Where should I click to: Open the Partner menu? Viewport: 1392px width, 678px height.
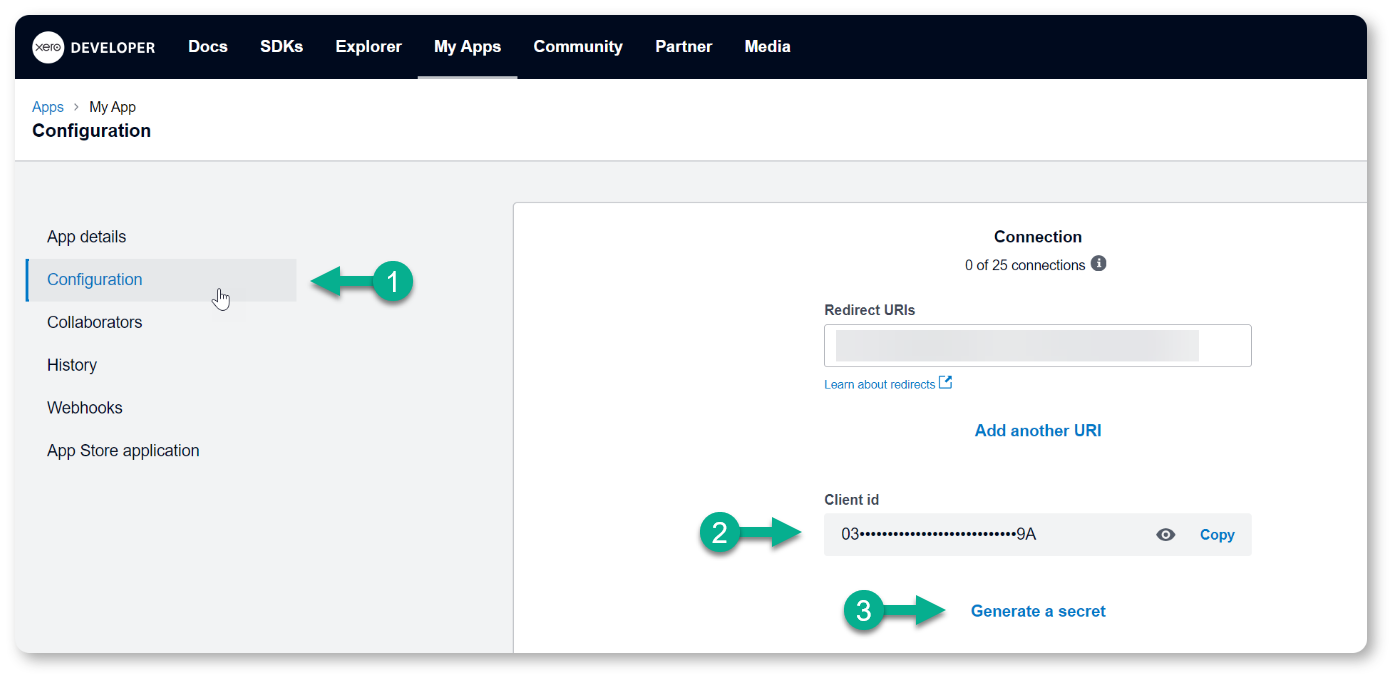(684, 46)
